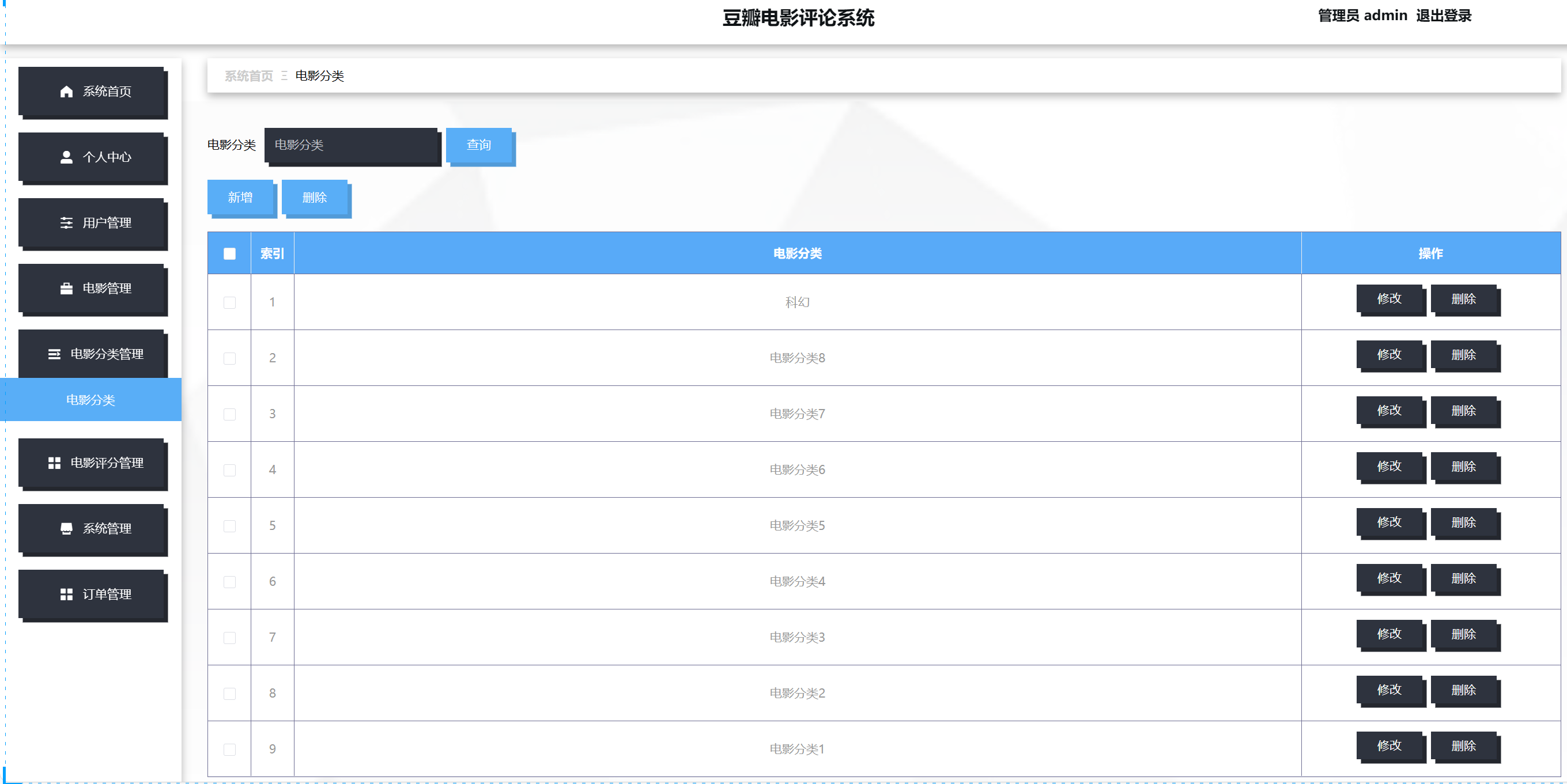Viewport: 1567px width, 784px height.
Task: Expand the 电影评分管理 sidebar menu
Action: point(92,463)
